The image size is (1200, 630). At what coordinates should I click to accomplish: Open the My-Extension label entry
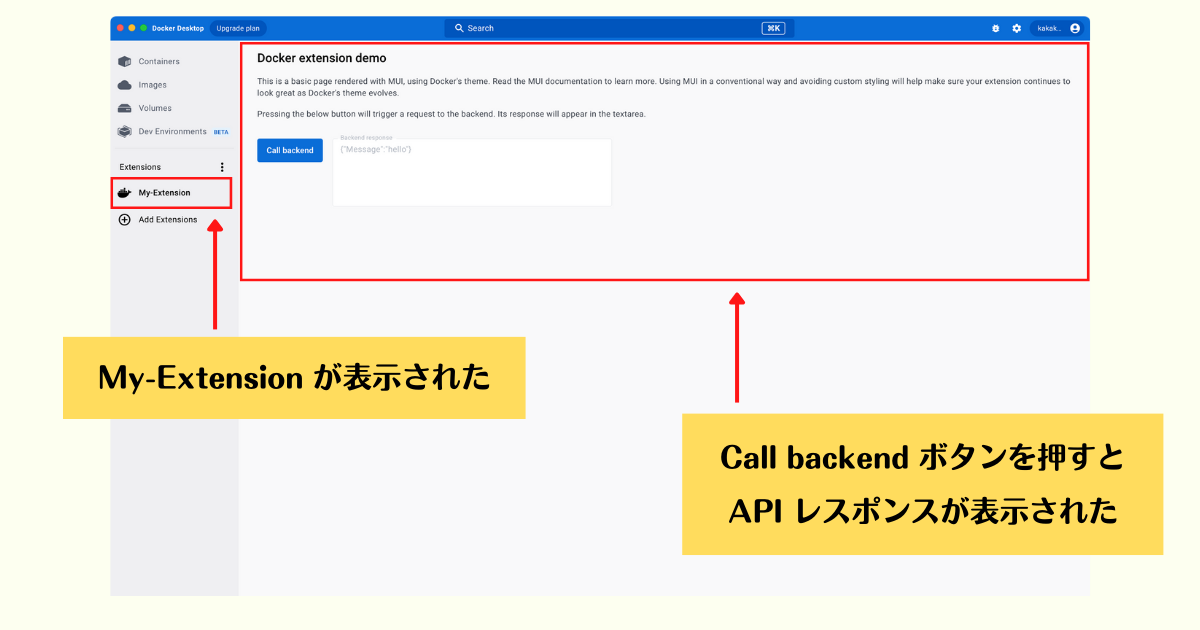164,193
